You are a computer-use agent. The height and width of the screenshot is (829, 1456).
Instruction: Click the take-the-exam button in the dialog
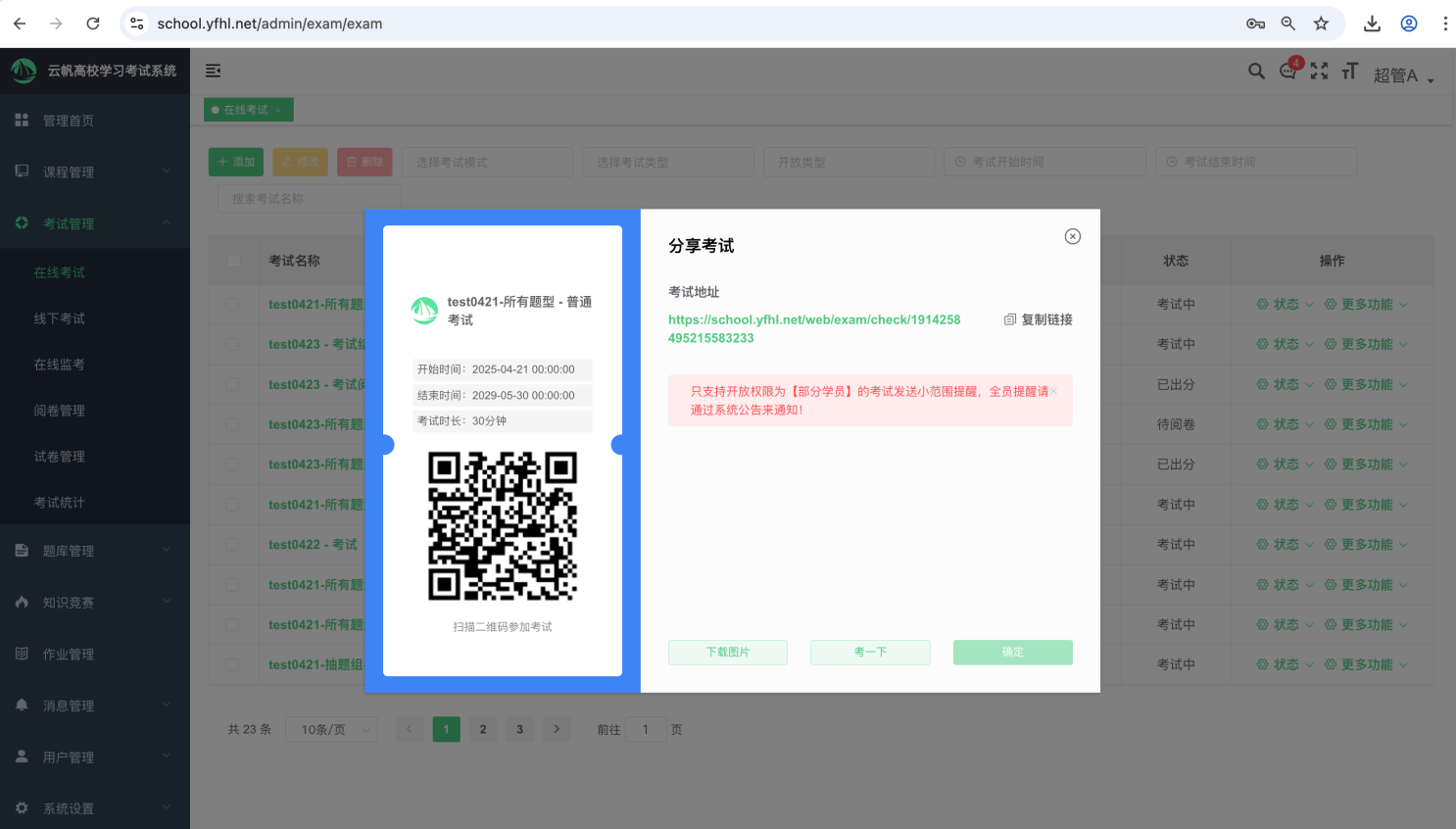[x=870, y=653]
